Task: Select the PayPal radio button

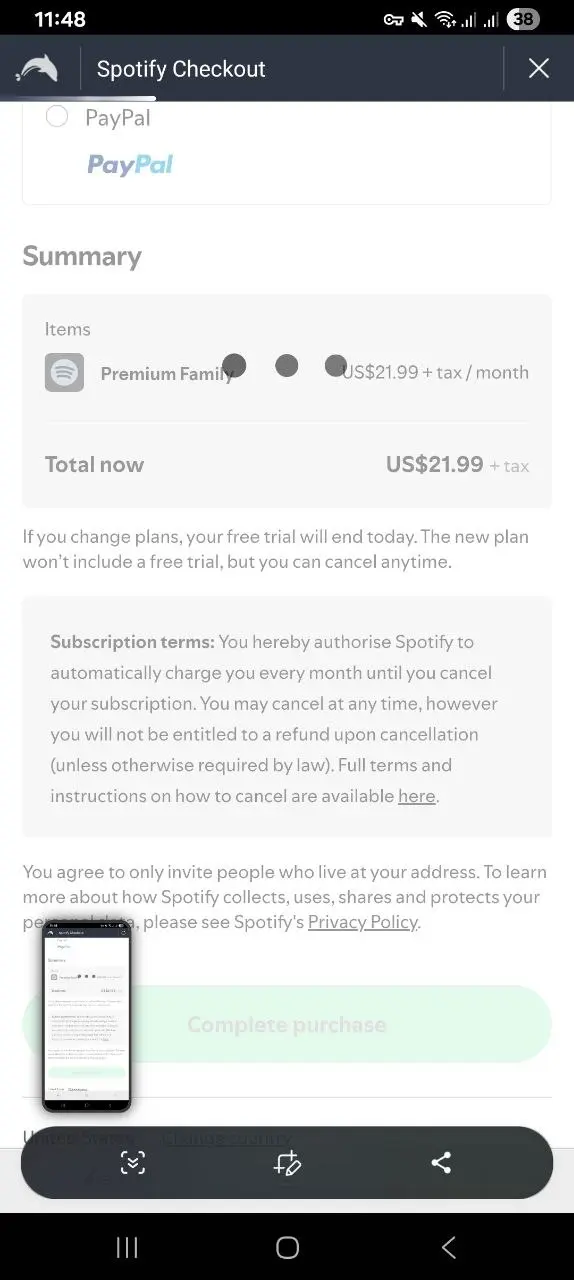Action: (x=57, y=117)
